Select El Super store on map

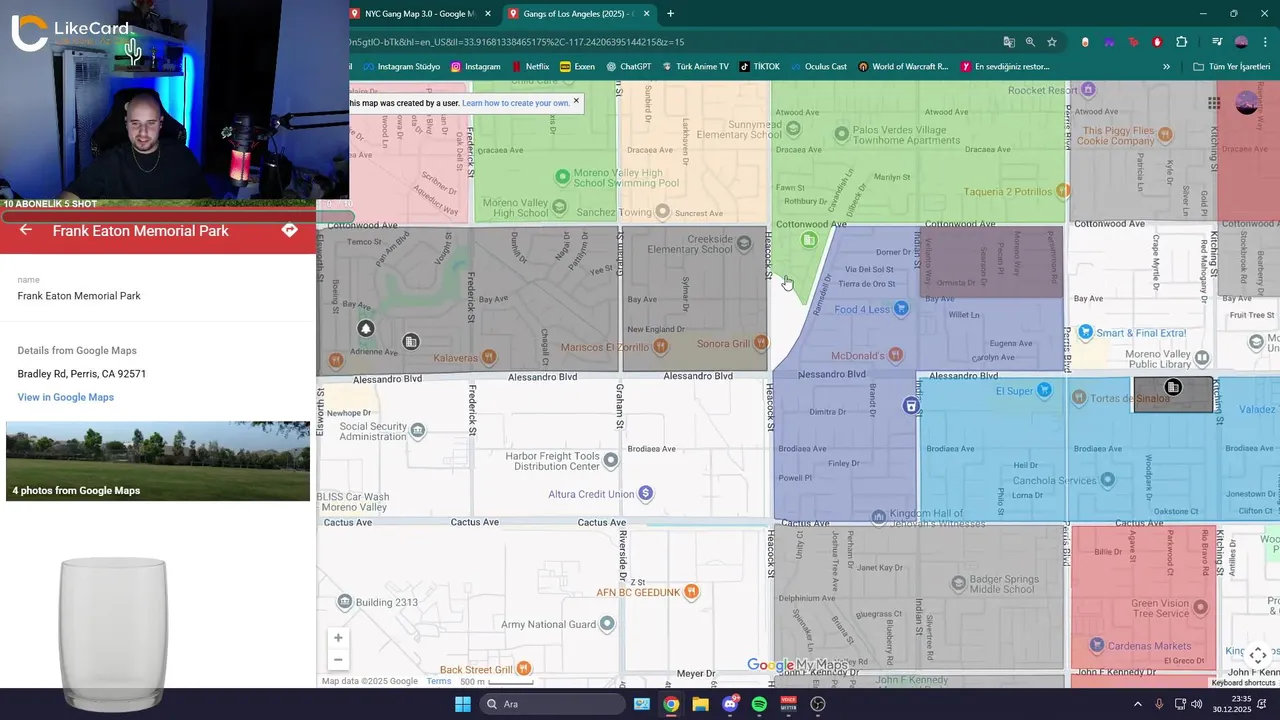[1024, 391]
